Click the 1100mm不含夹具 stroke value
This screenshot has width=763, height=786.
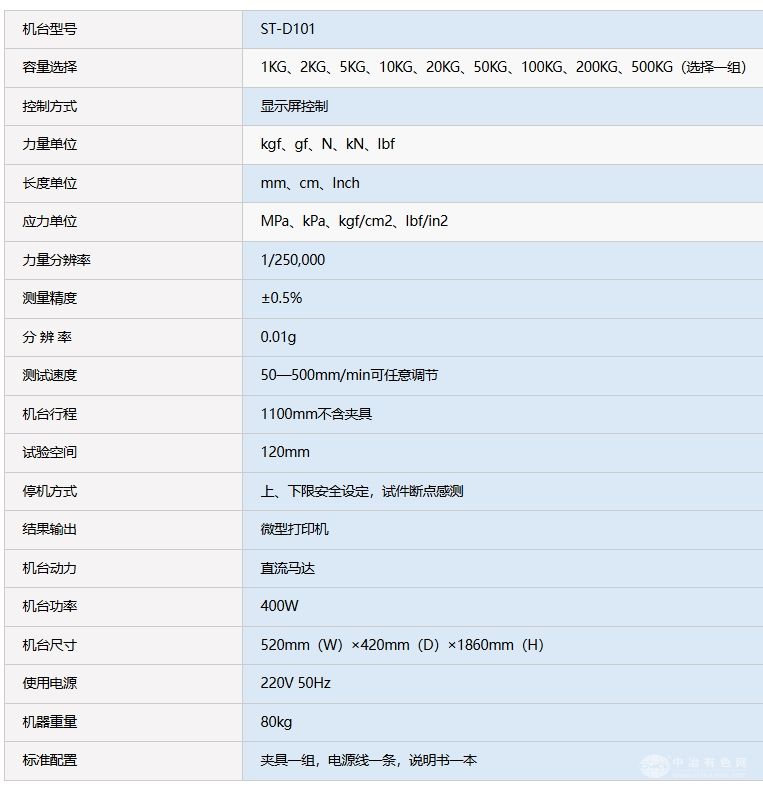pyautogui.click(x=316, y=414)
